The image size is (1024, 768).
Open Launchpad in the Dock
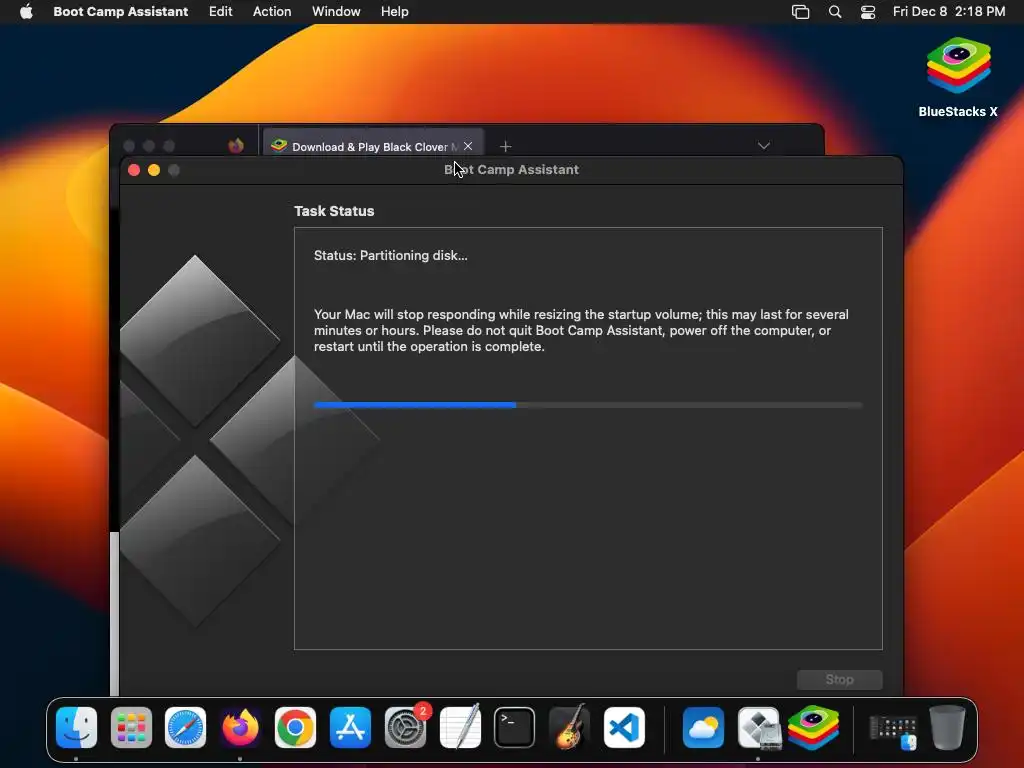coord(131,728)
